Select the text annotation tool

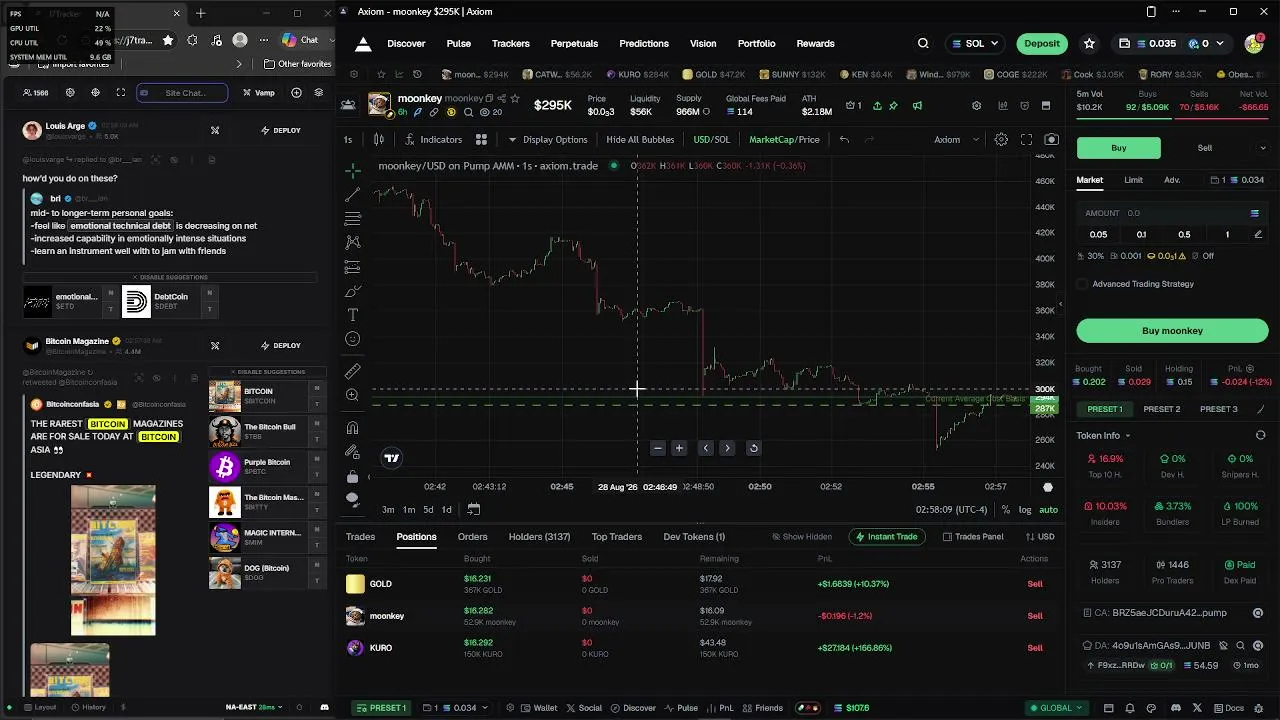[x=352, y=315]
